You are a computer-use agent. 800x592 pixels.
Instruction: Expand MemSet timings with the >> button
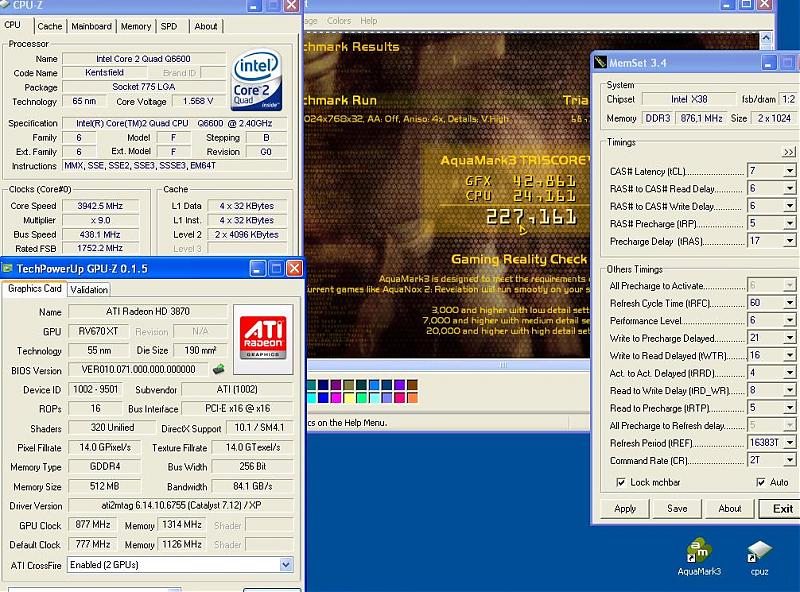[789, 152]
